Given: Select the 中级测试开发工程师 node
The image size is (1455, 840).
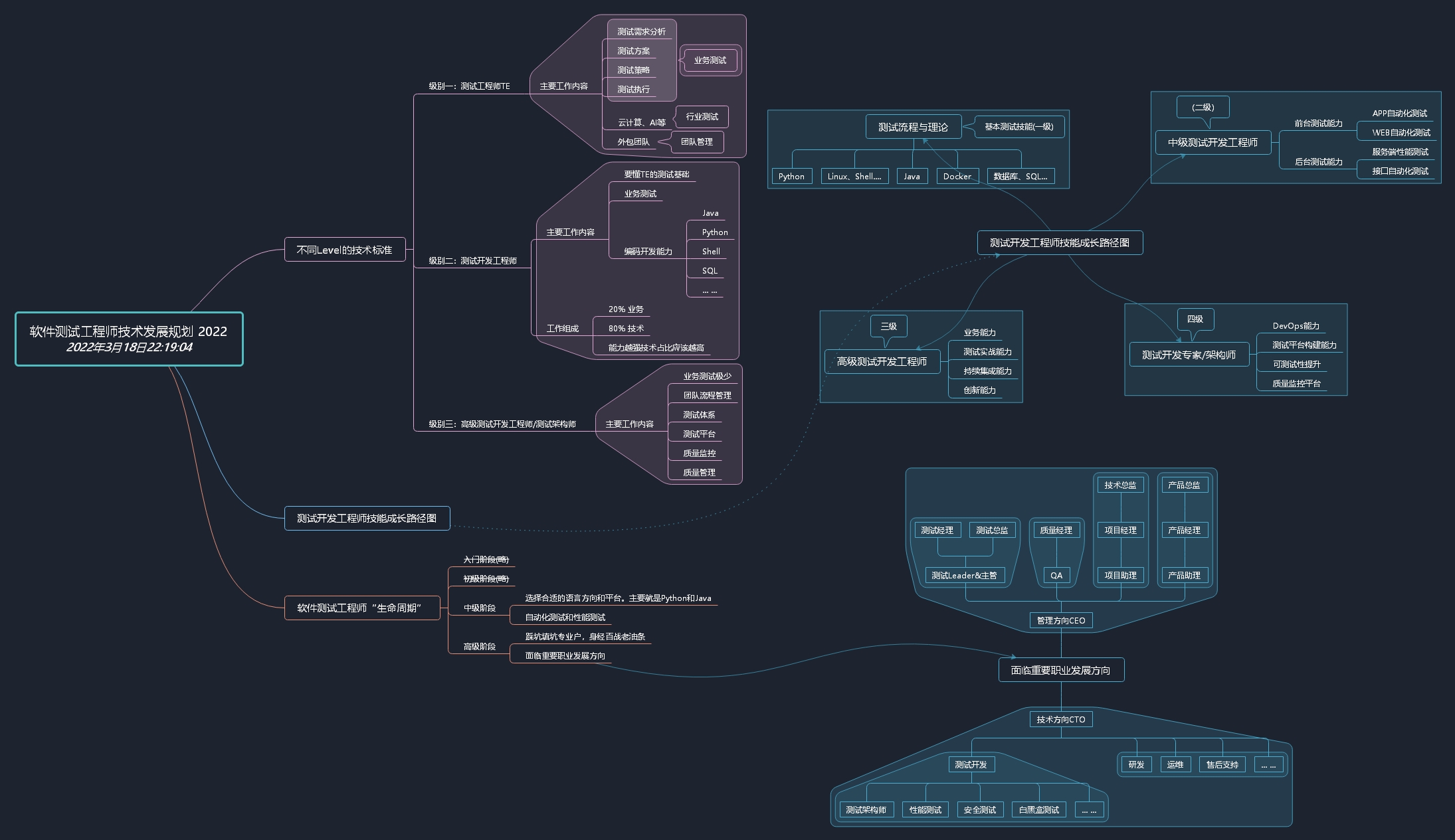Looking at the screenshot, I should tap(1212, 142).
